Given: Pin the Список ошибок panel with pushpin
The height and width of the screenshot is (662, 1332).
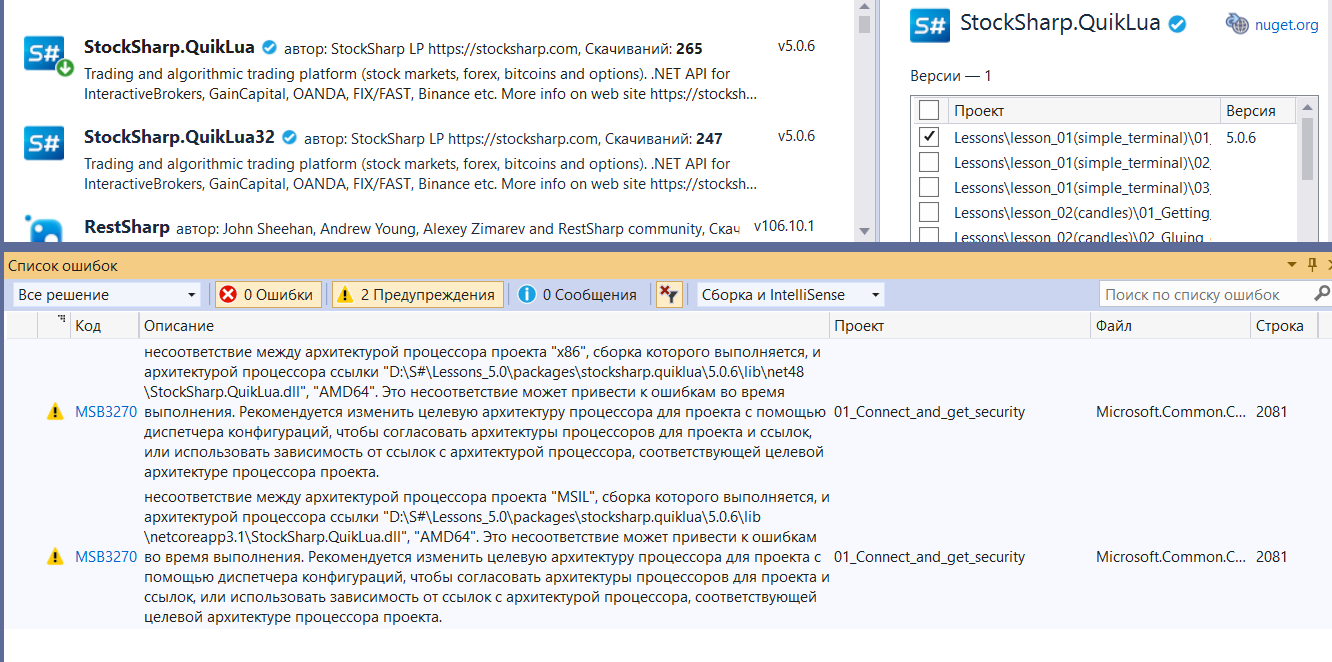Looking at the screenshot, I should pyautogui.click(x=1312, y=265).
